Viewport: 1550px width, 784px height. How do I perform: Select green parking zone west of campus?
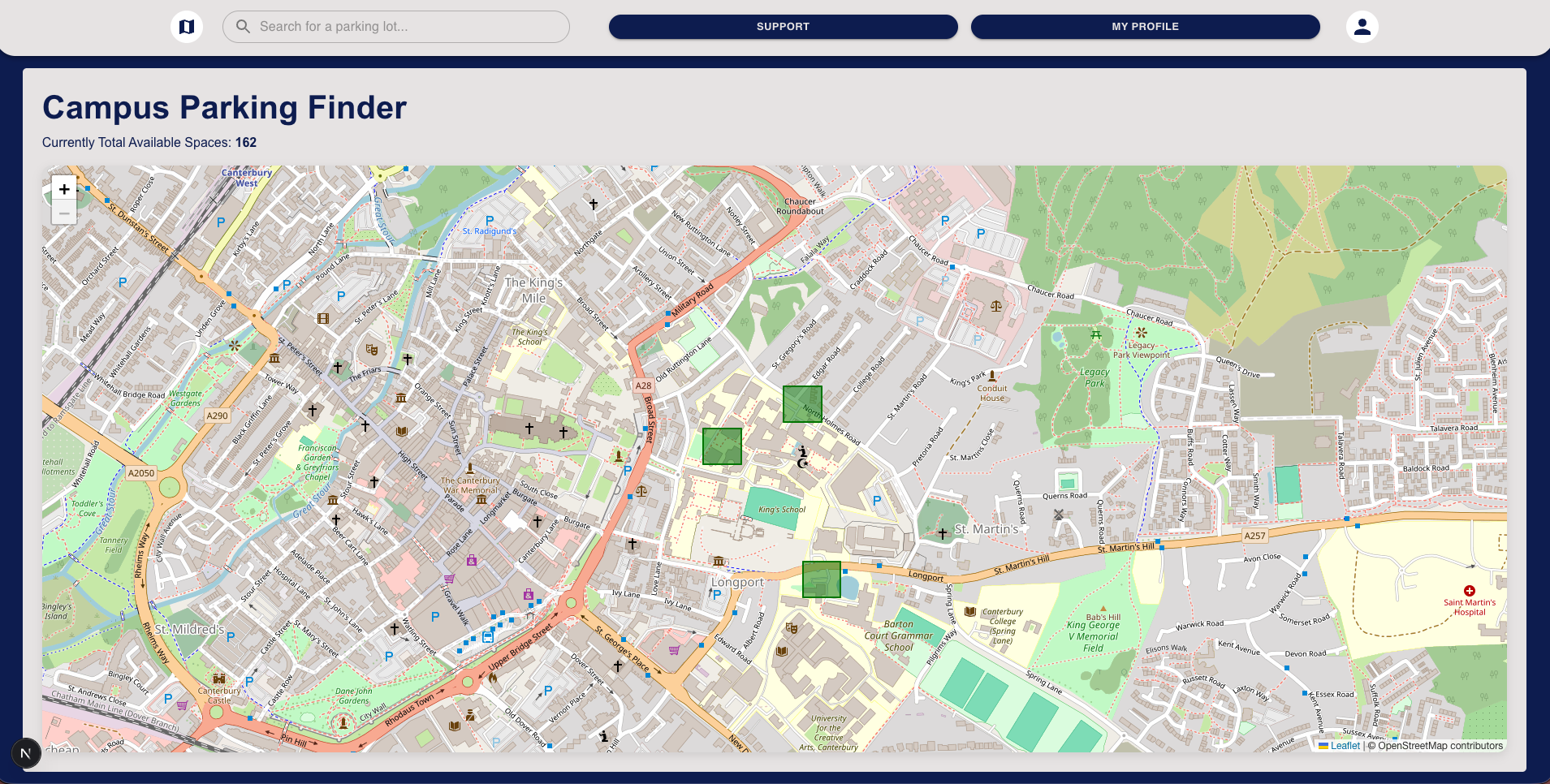[x=722, y=446]
